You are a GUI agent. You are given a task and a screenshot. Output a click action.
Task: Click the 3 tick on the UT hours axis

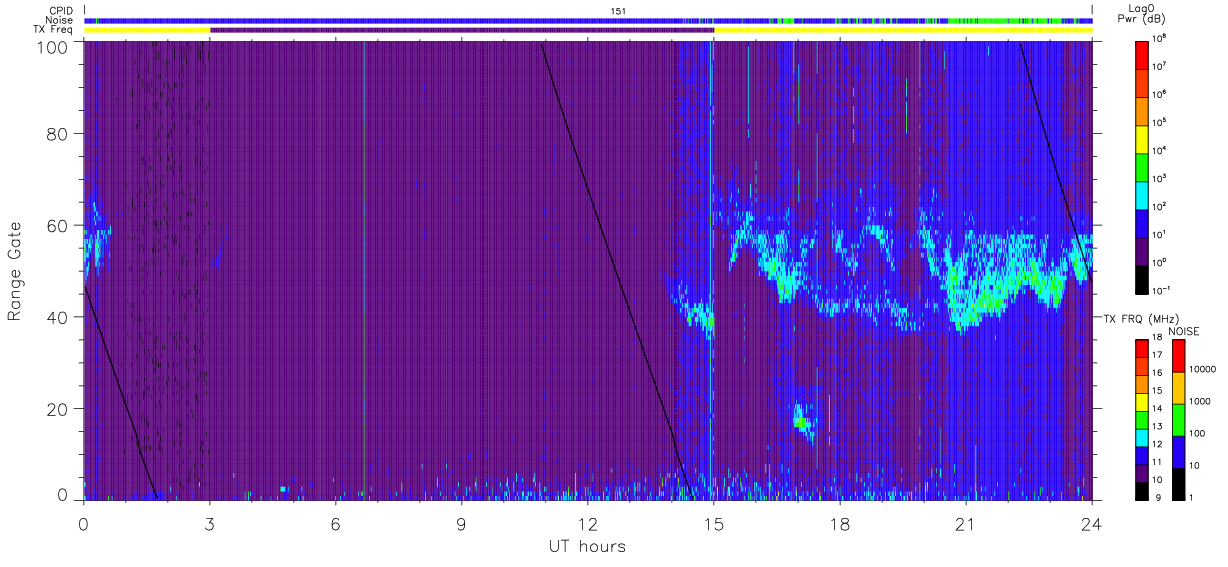[210, 523]
